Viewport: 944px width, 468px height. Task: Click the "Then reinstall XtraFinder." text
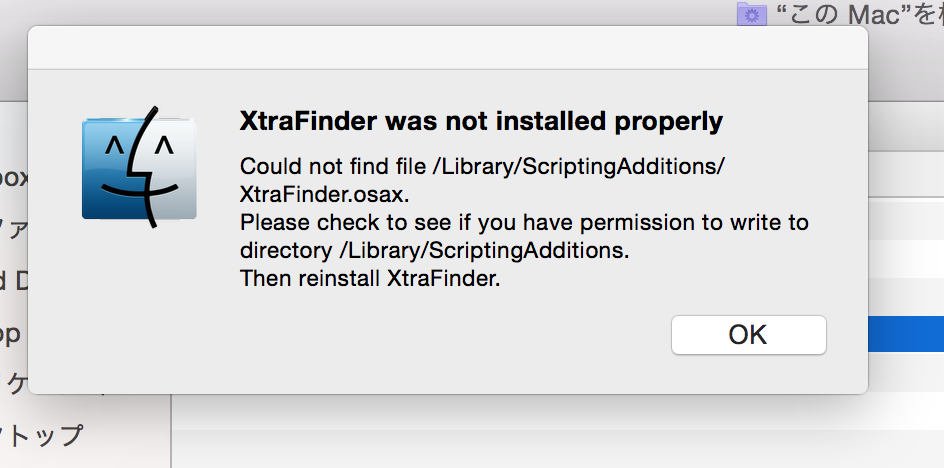[x=370, y=279]
